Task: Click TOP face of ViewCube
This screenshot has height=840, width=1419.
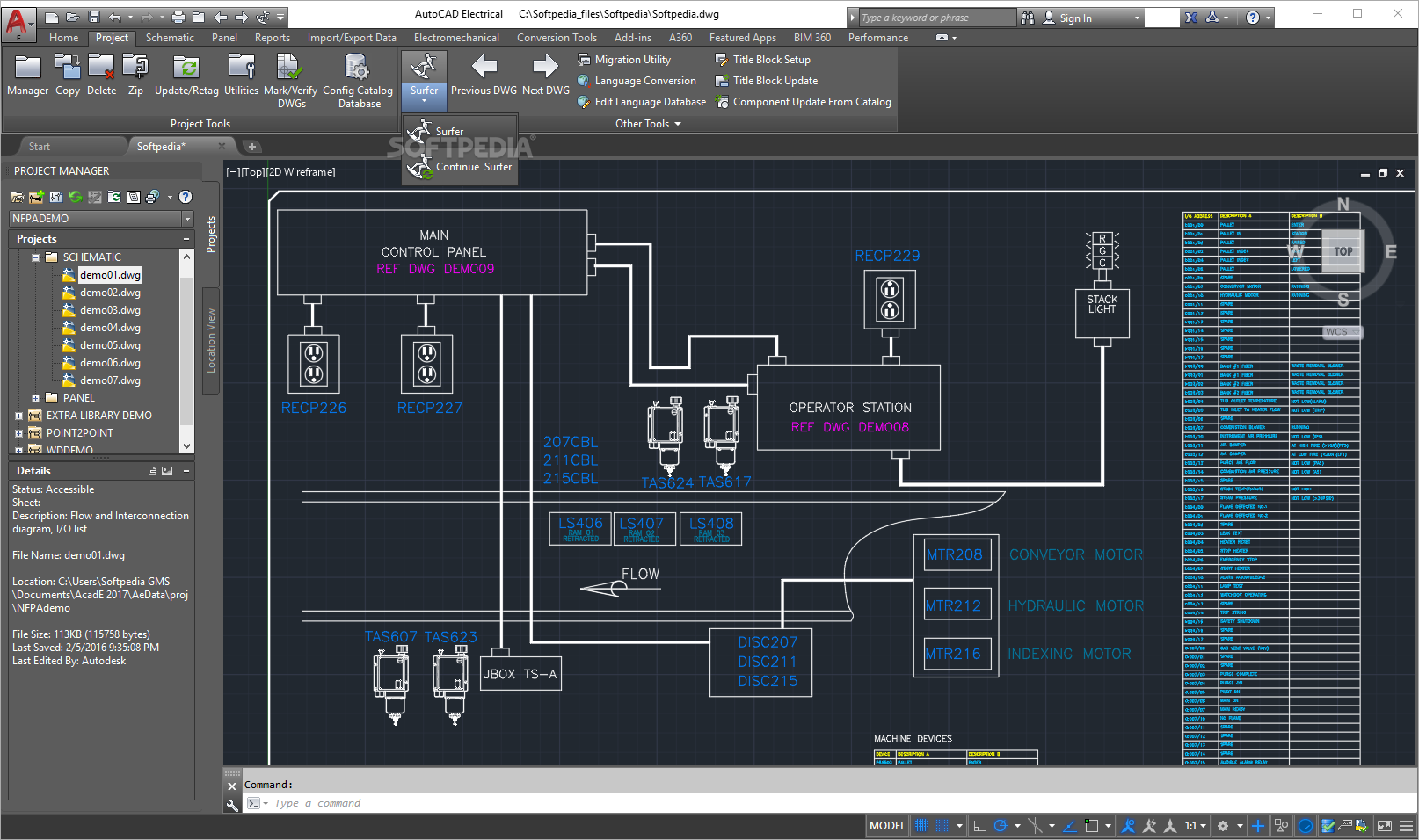Action: coord(1343,251)
